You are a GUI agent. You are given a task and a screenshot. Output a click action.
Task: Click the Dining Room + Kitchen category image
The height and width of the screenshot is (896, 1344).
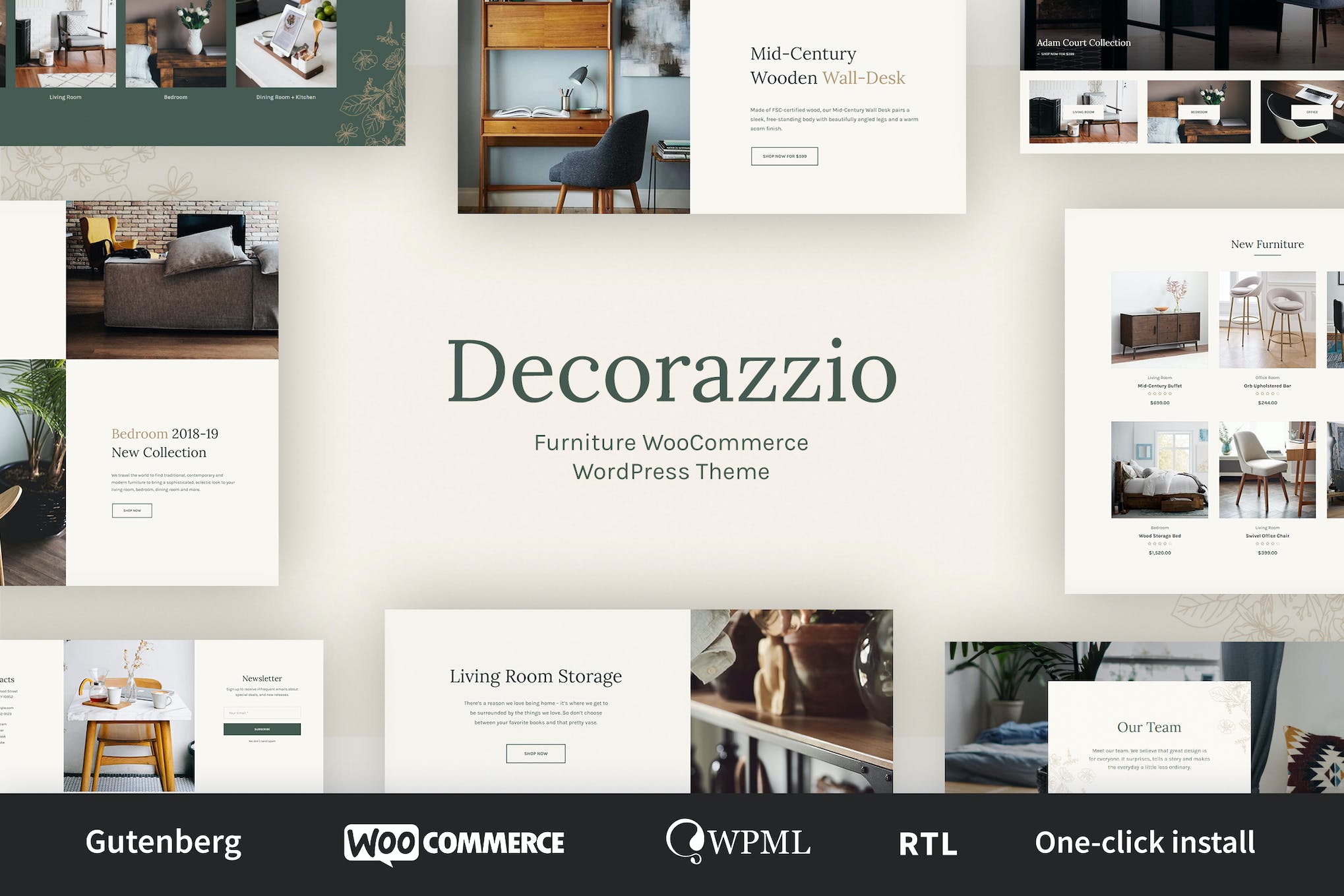click(x=286, y=43)
